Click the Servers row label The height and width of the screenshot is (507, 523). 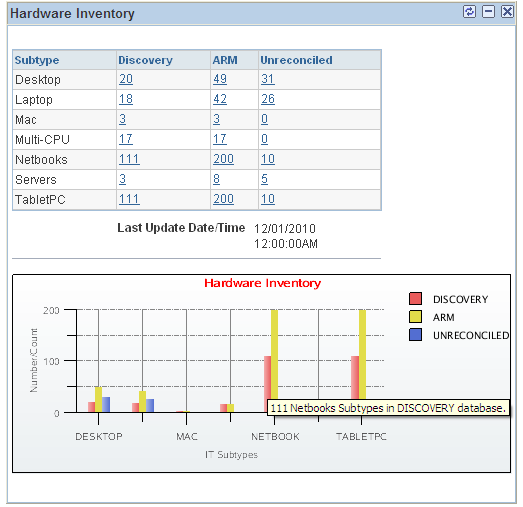[36, 179]
